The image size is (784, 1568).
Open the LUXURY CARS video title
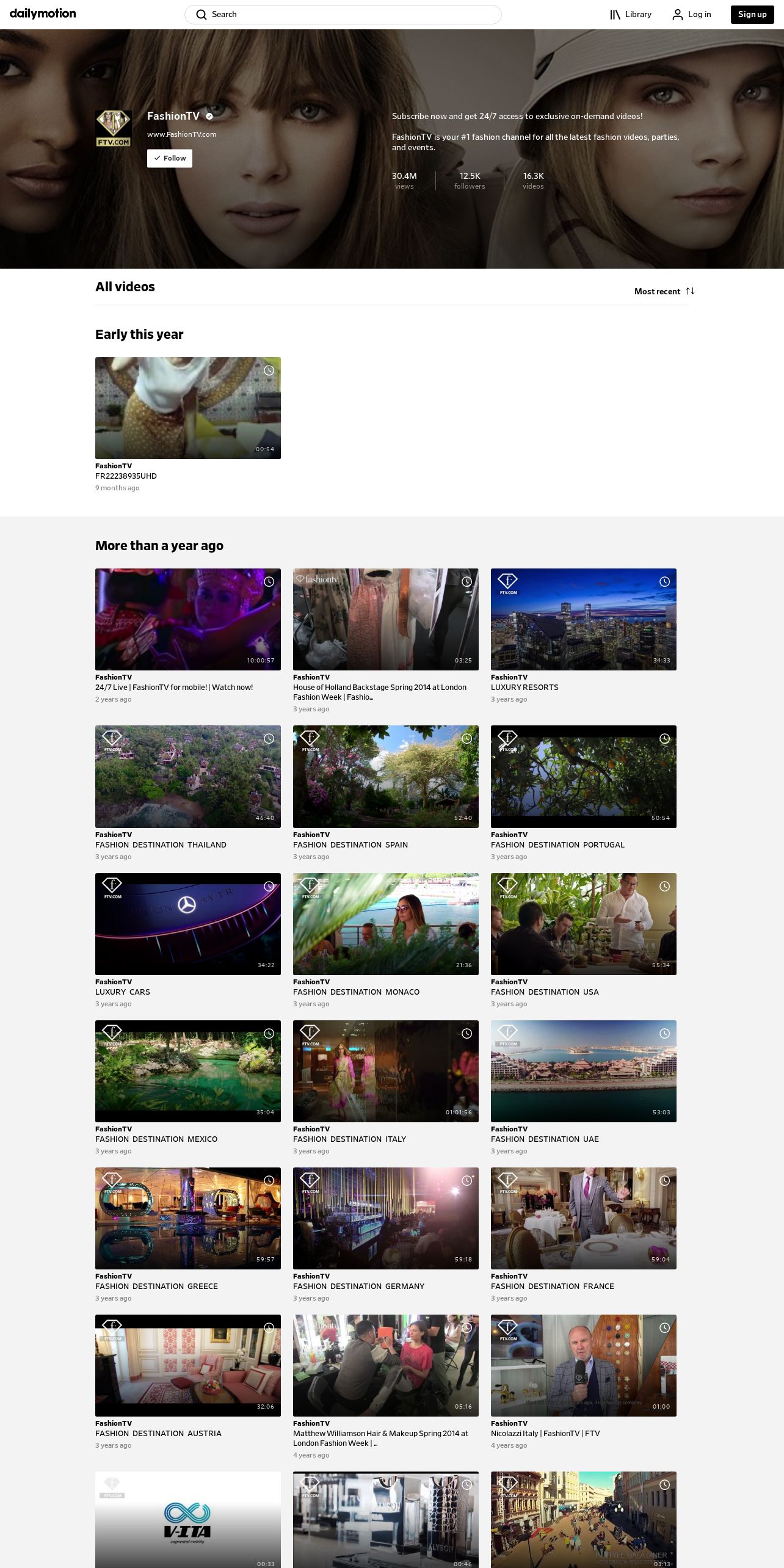click(123, 992)
